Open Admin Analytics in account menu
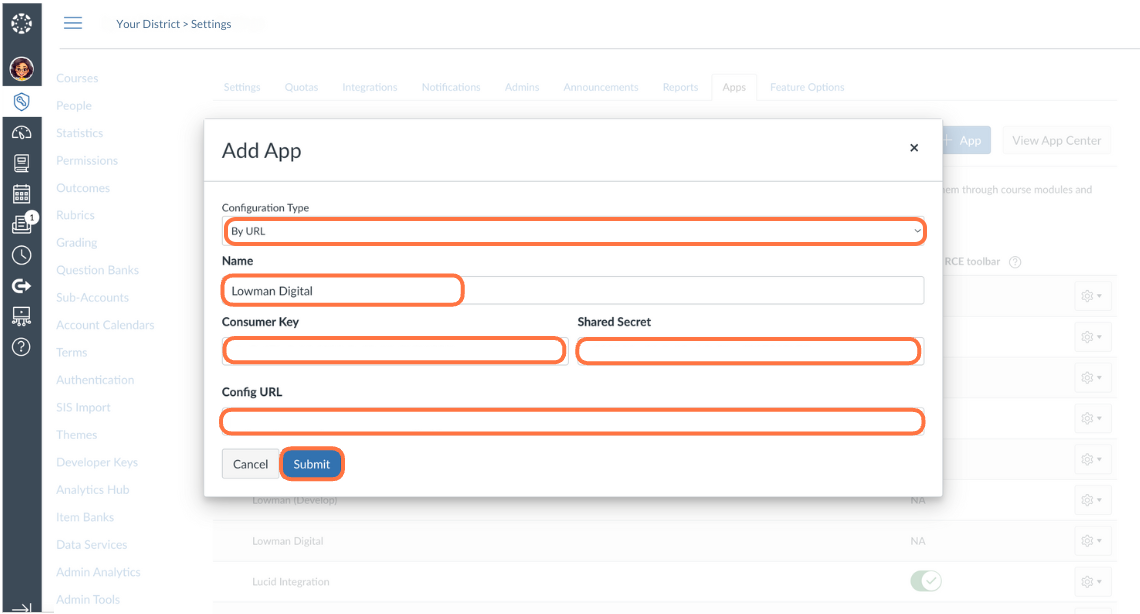The image size is (1140, 614). [x=99, y=572]
